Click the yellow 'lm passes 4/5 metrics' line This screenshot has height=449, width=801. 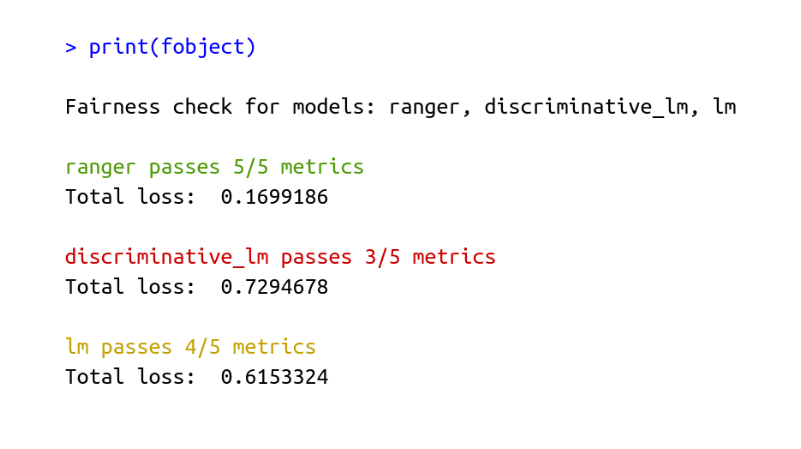[x=191, y=347]
